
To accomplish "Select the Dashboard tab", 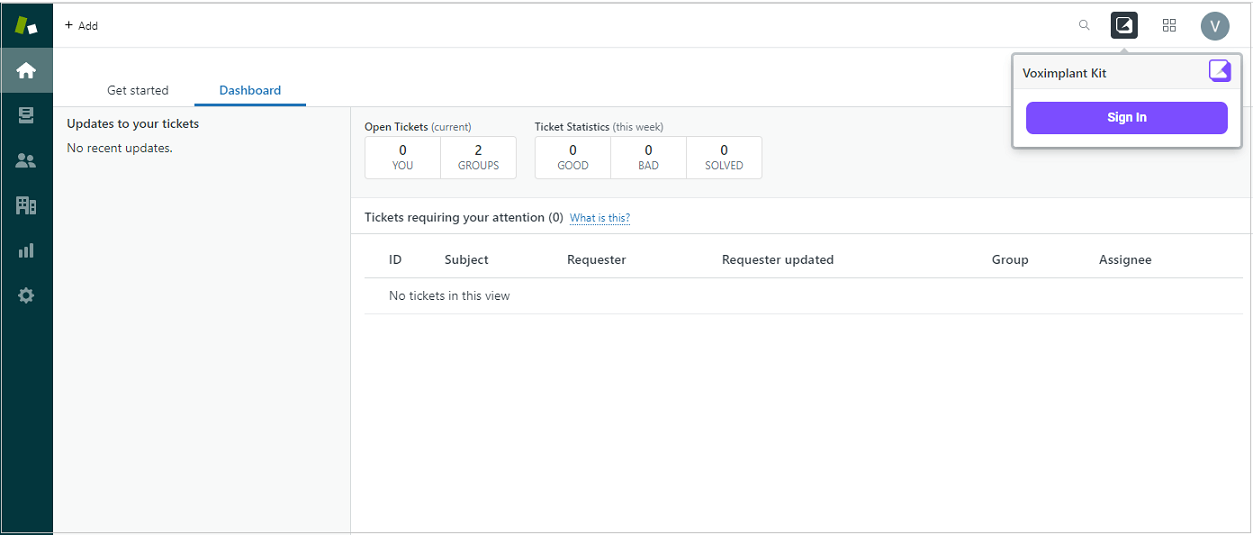I will (250, 90).
